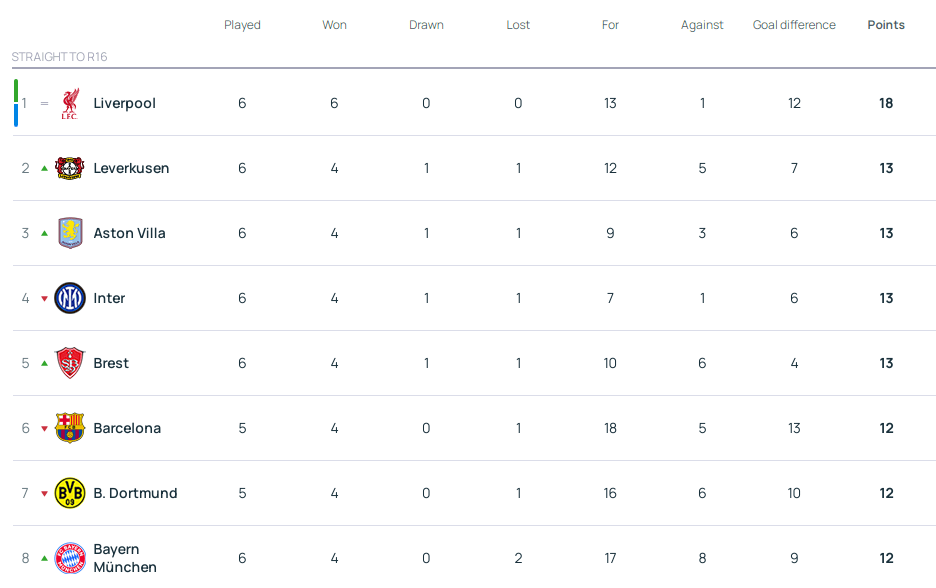Click the Won column header

tap(334, 25)
